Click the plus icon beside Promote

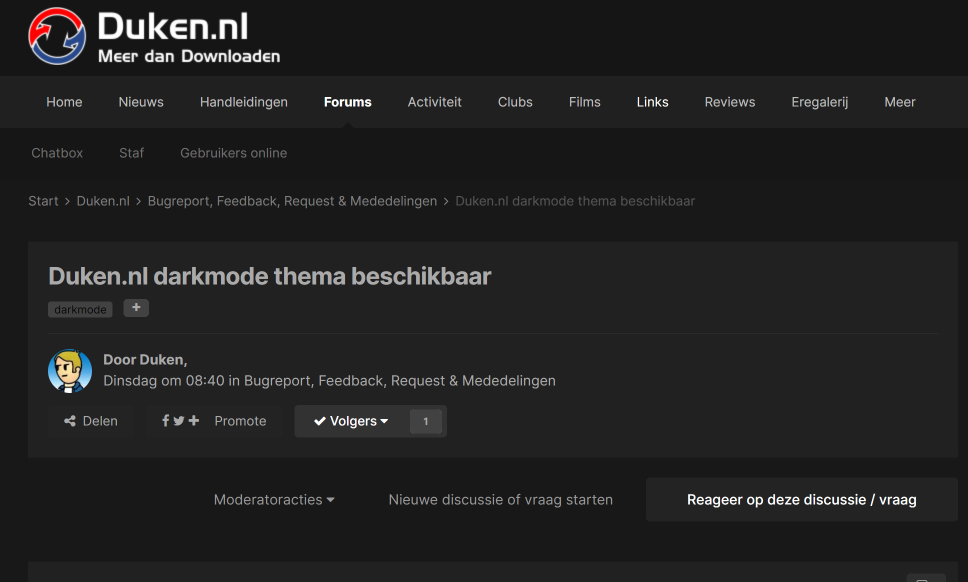coord(194,420)
